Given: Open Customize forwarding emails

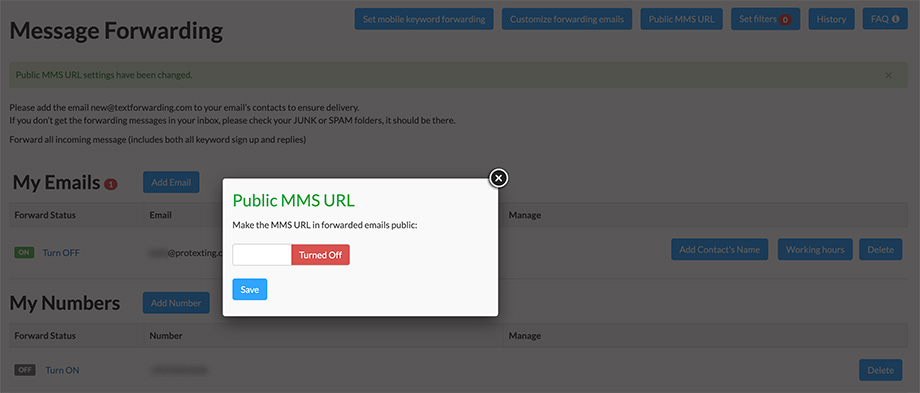Looking at the screenshot, I should [x=567, y=19].
